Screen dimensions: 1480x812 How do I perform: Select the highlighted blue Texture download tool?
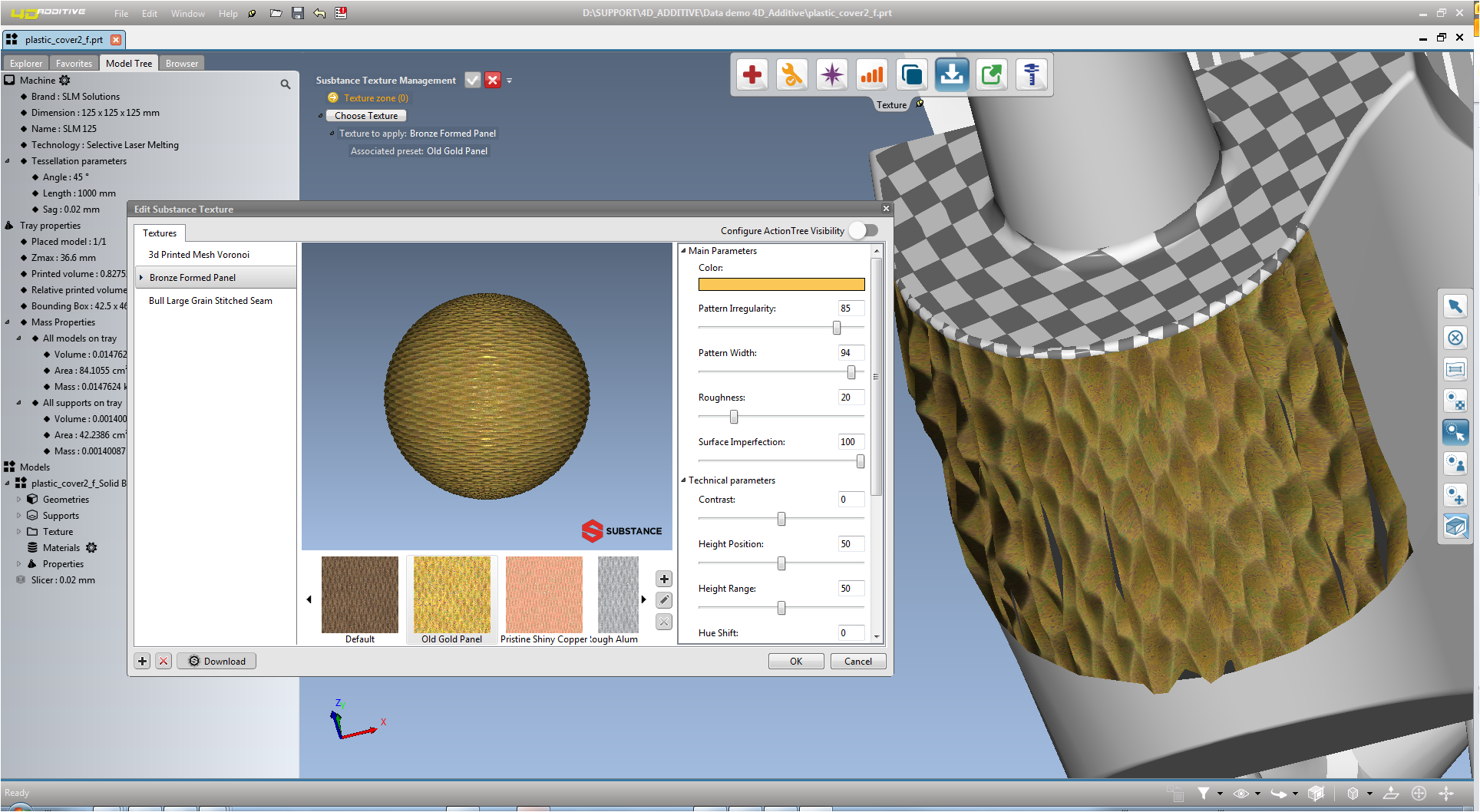tap(951, 74)
